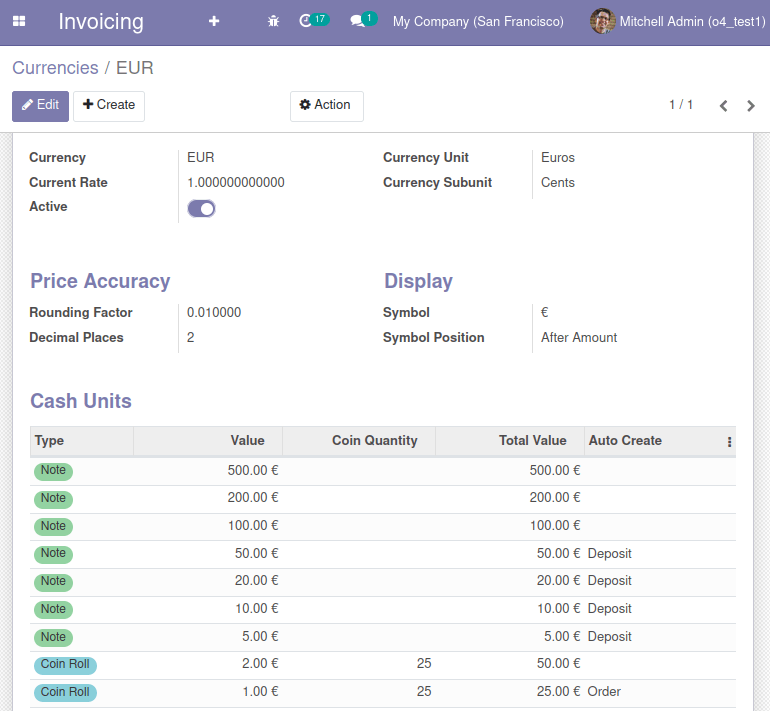
Task: Go to previous record arrow
Action: click(x=723, y=106)
